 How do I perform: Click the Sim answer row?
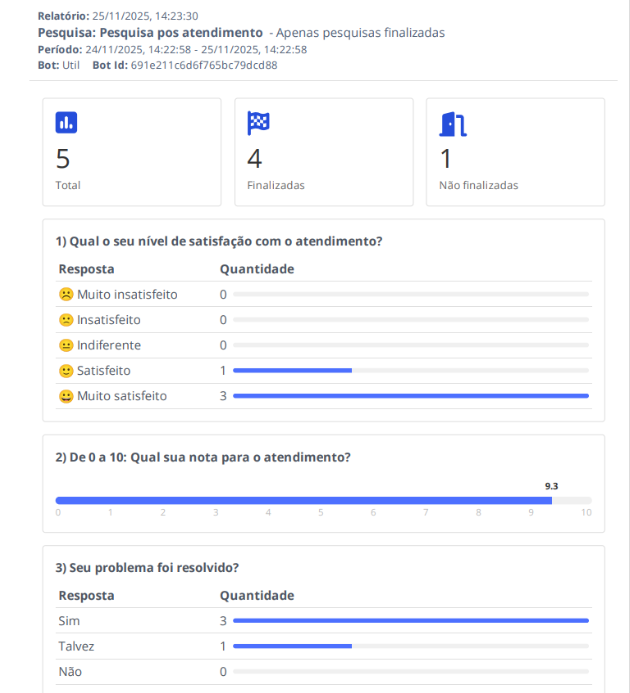323,621
